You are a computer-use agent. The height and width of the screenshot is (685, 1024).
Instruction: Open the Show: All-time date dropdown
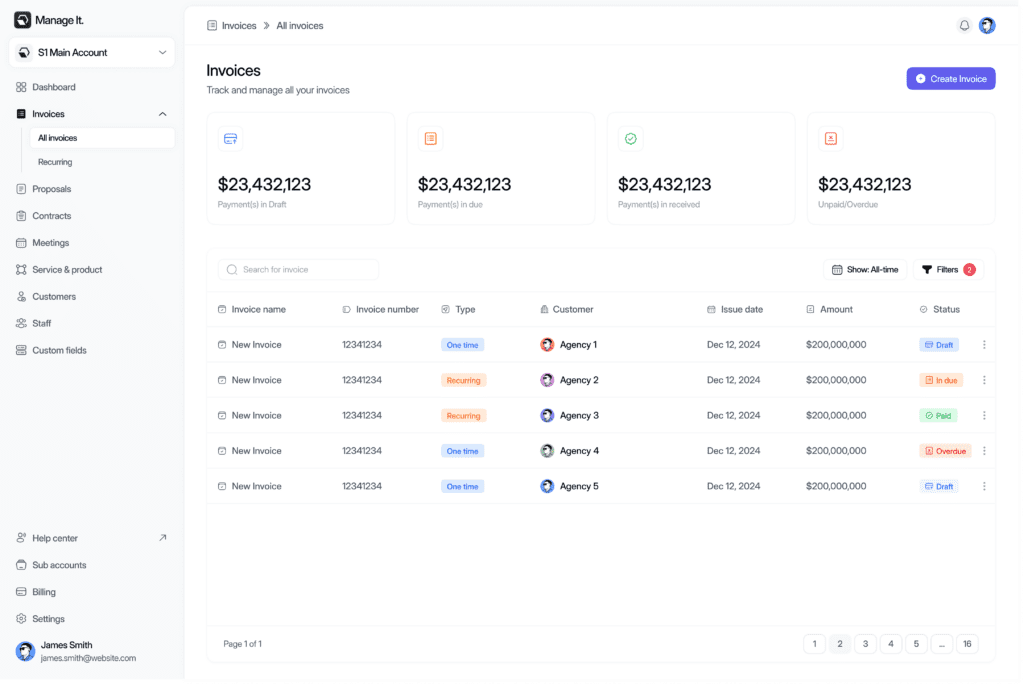coord(865,270)
